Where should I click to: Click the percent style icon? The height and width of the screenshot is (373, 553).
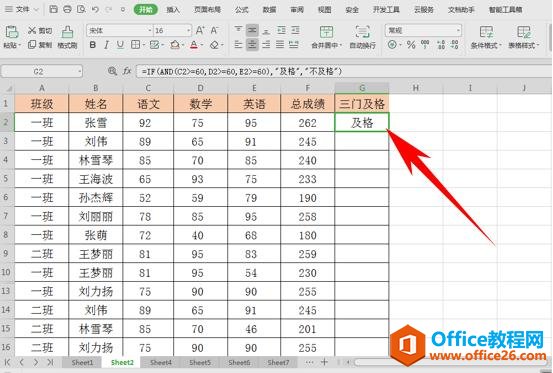411,44
